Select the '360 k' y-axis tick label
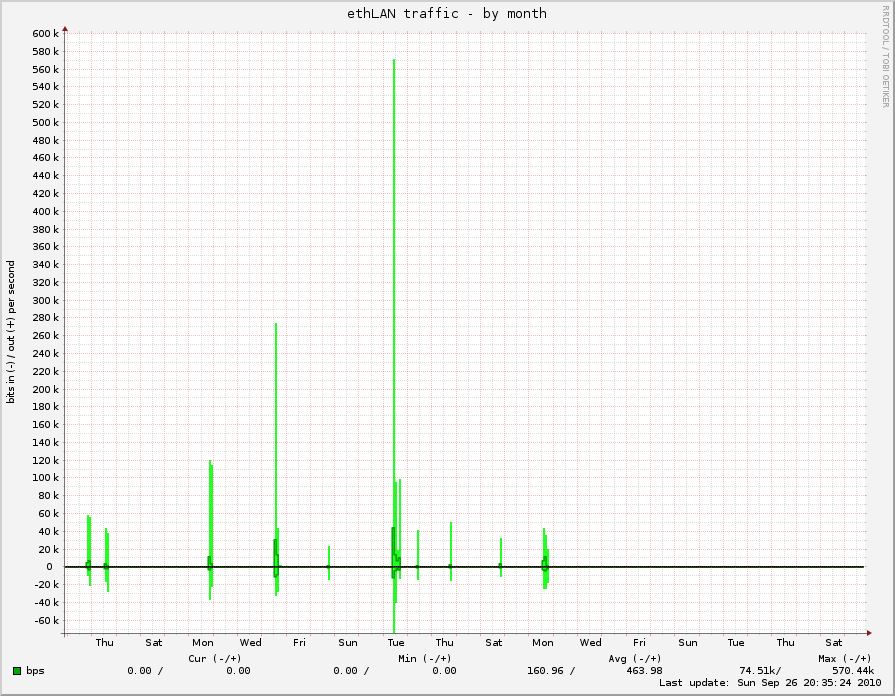 tap(46, 247)
